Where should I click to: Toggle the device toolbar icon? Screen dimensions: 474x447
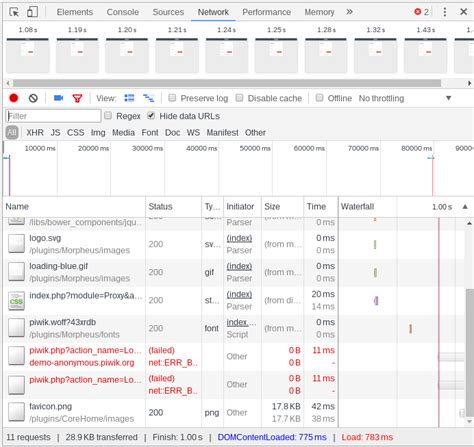[x=32, y=12]
